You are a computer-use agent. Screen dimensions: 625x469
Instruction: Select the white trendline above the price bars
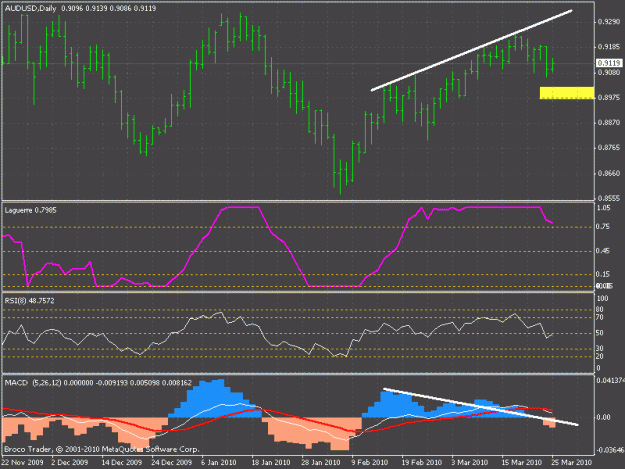click(x=472, y=51)
